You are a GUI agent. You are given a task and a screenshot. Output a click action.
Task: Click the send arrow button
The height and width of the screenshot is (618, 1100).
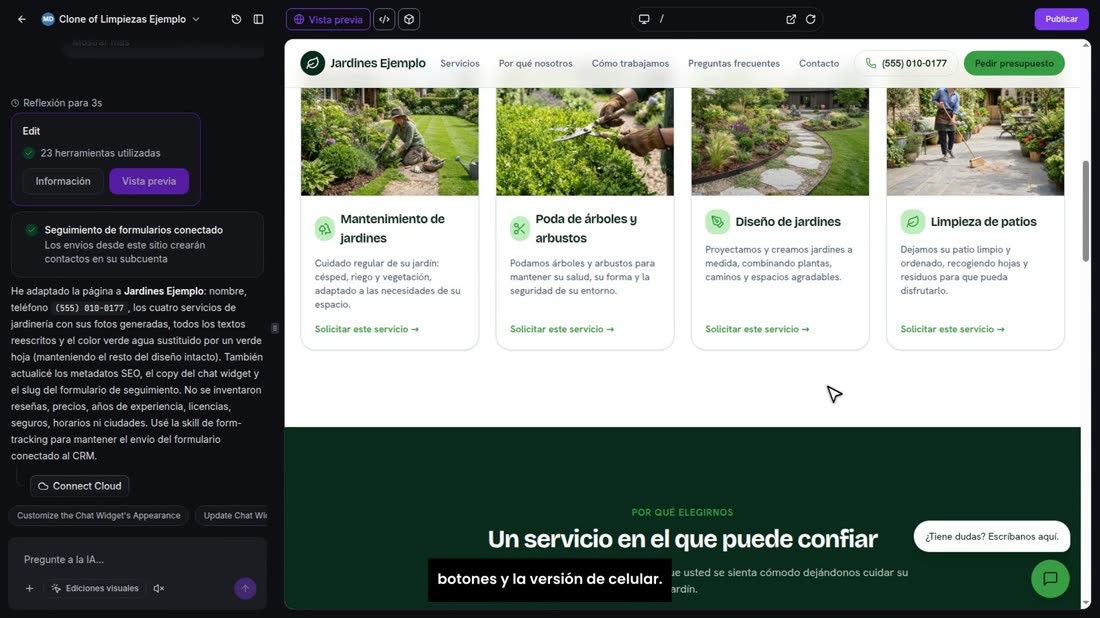(x=245, y=589)
